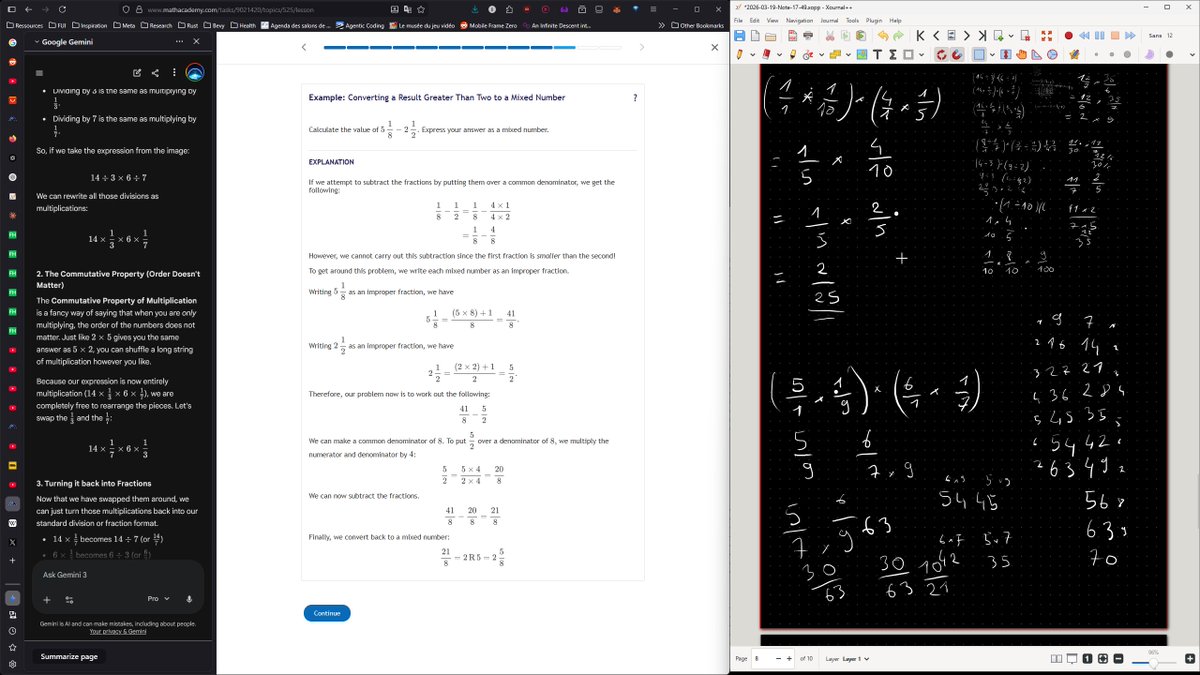Toggle rotation snapping in Xournal++
The image size is (1200, 675).
point(941,54)
